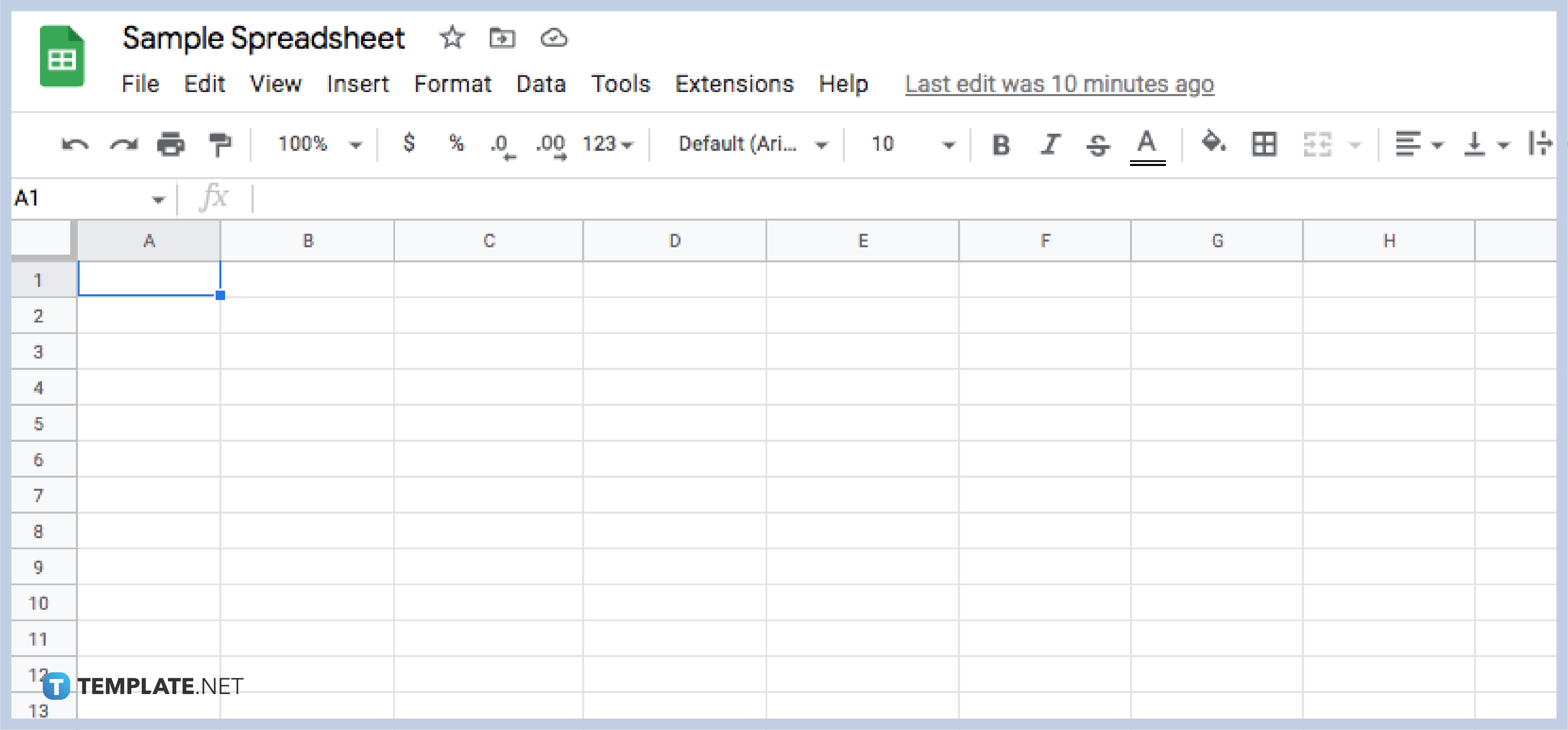Star the Sample Spreadsheet
Image resolution: width=1568 pixels, height=730 pixels.
pos(452,38)
